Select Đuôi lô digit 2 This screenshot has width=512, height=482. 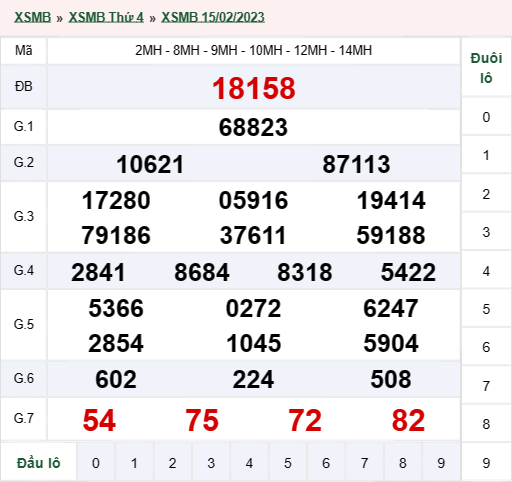pos(486,194)
